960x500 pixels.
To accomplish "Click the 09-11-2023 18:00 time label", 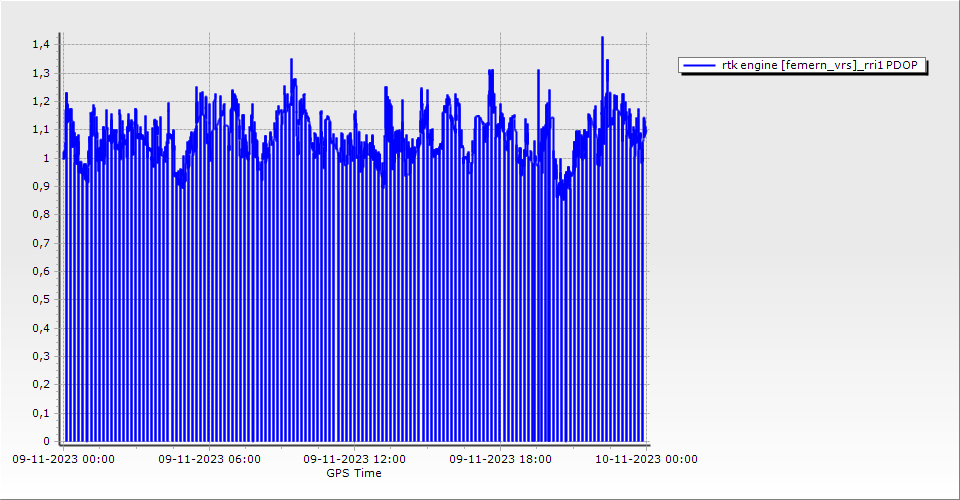I will tap(500, 460).
